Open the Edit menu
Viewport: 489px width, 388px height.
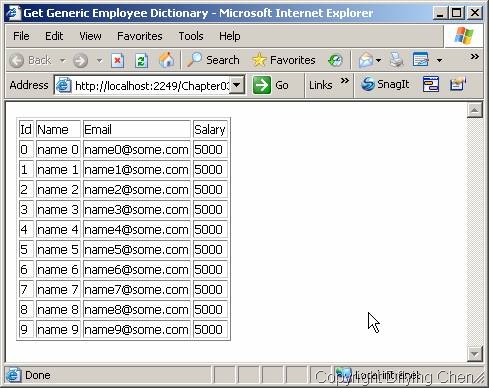tap(54, 36)
